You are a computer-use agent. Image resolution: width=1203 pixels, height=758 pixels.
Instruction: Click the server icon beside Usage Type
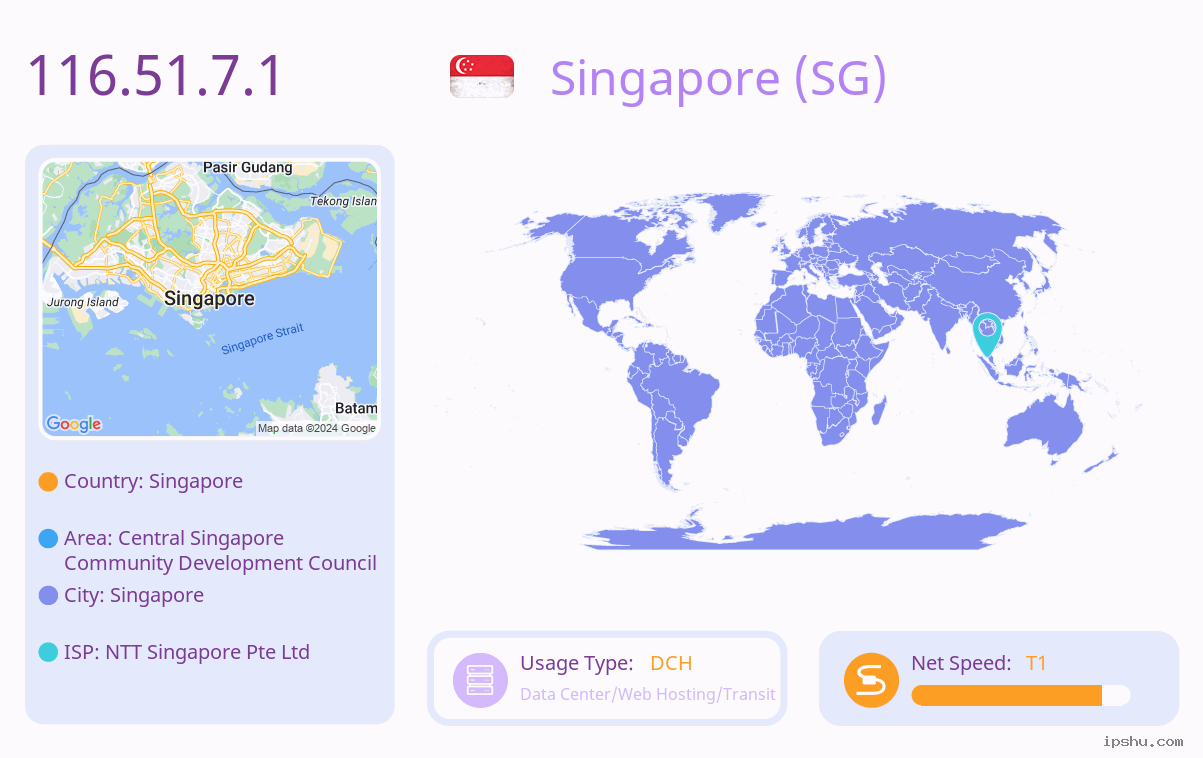pyautogui.click(x=480, y=680)
